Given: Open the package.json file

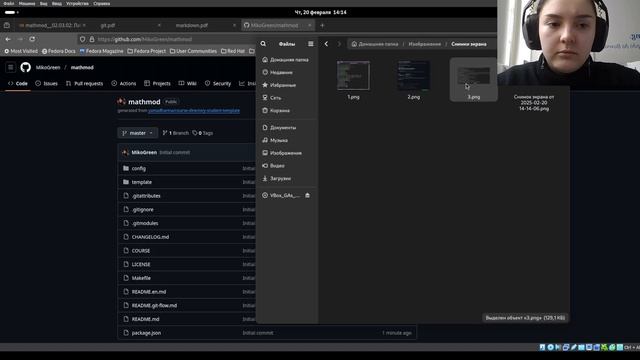Looking at the screenshot, I should point(146,333).
